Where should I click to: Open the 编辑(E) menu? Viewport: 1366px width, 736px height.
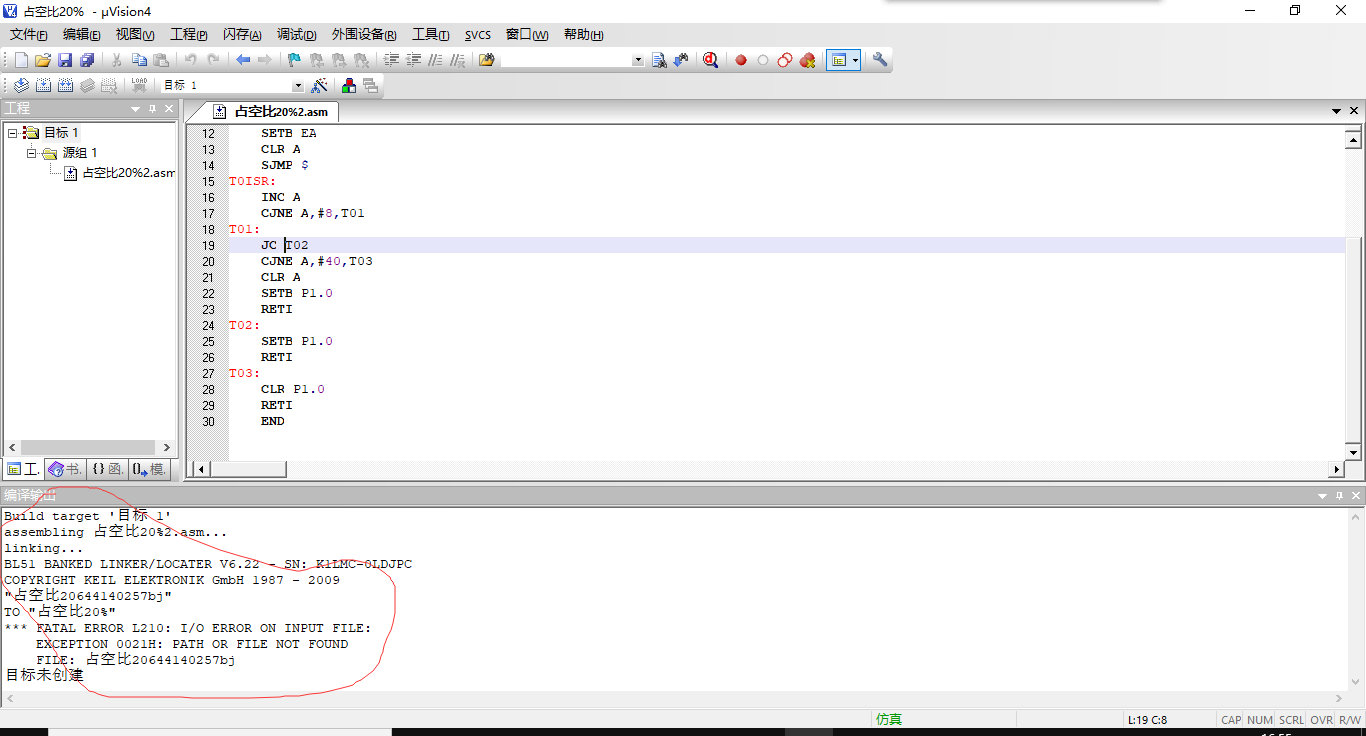click(81, 34)
